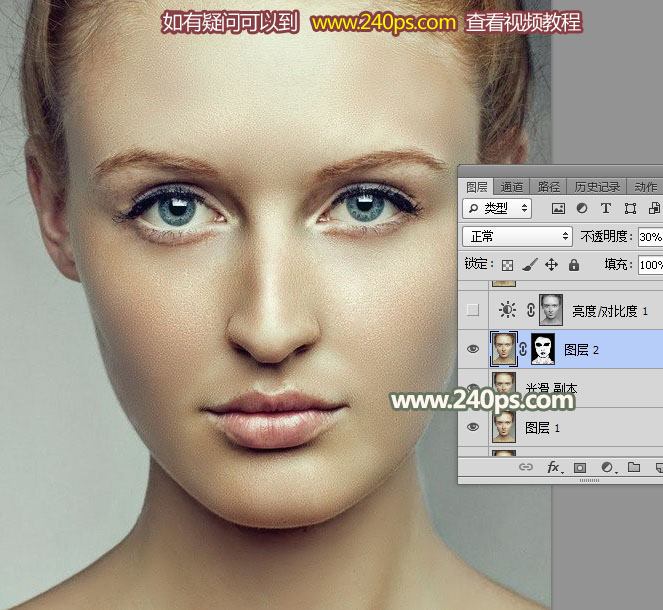Image resolution: width=663 pixels, height=610 pixels.
Task: Click the 填充 label
Action: click(x=618, y=265)
